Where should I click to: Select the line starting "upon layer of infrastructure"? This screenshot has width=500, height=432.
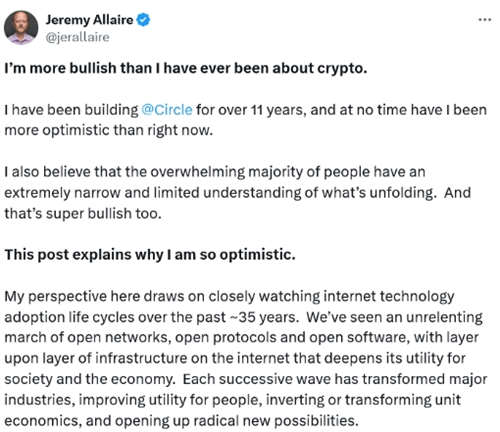pyautogui.click(x=235, y=358)
